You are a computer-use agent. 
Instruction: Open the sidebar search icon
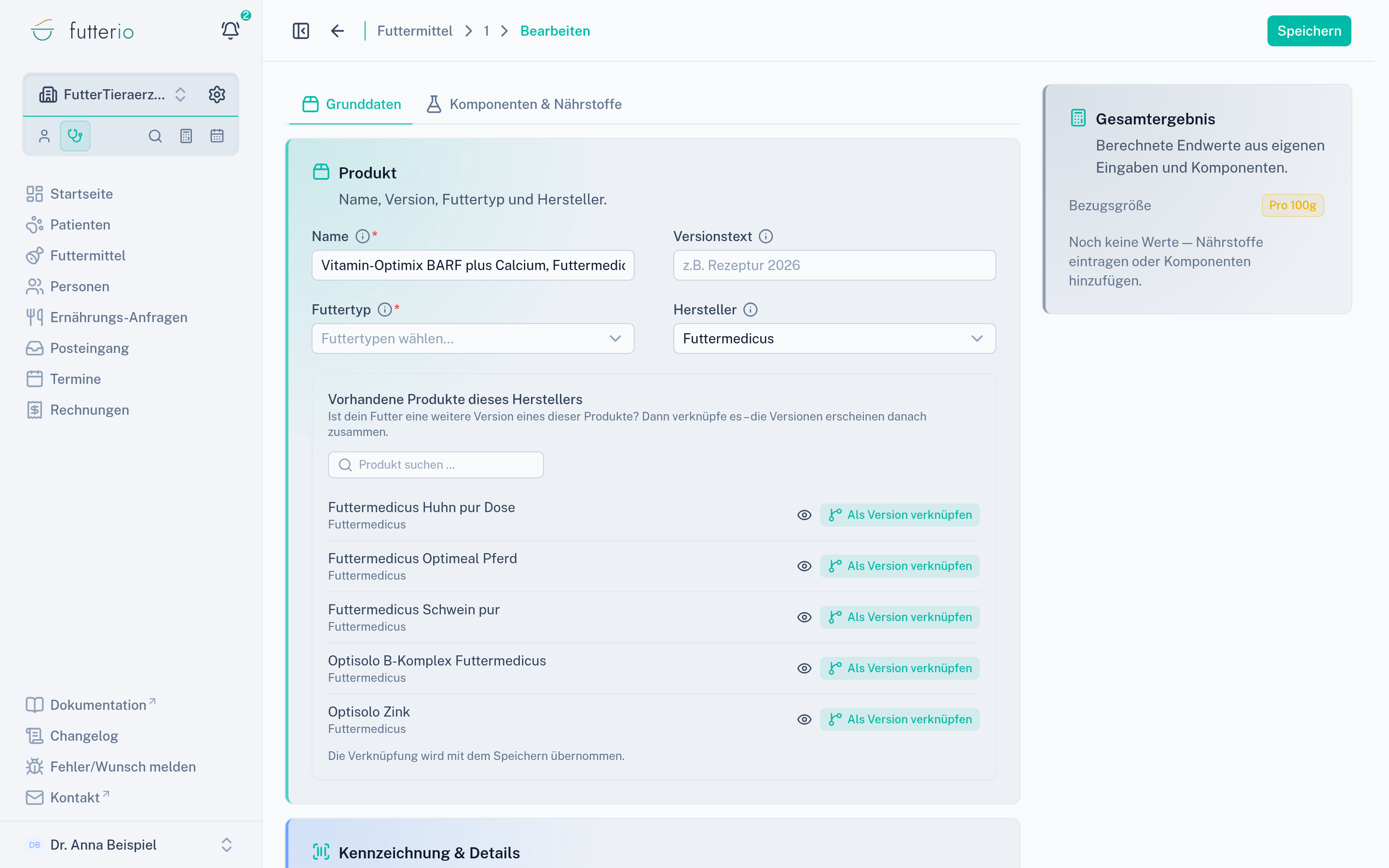155,136
